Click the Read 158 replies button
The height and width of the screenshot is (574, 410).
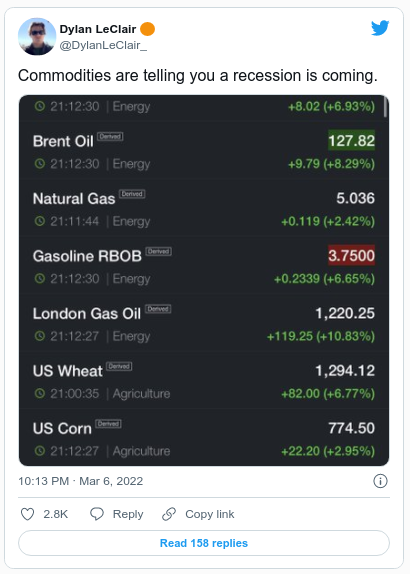(x=204, y=543)
